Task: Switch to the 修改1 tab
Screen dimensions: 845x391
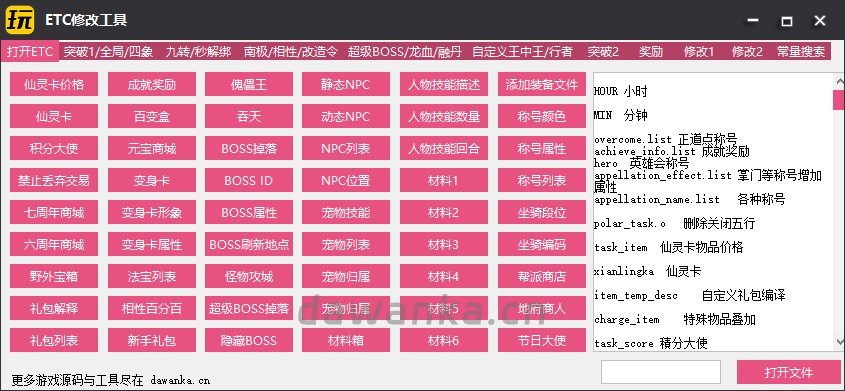Action: pyautogui.click(x=699, y=52)
